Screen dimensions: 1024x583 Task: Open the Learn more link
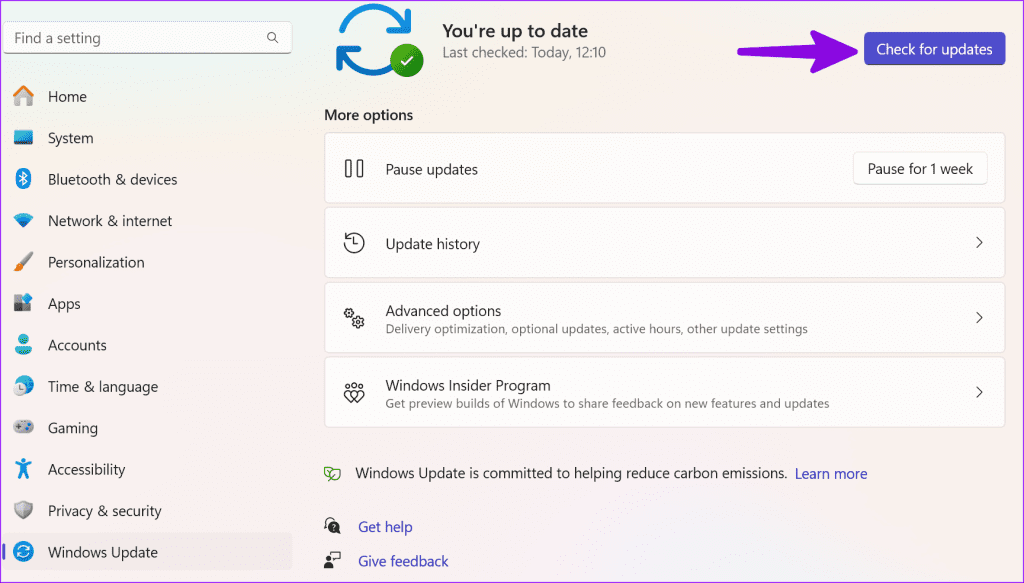[831, 473]
